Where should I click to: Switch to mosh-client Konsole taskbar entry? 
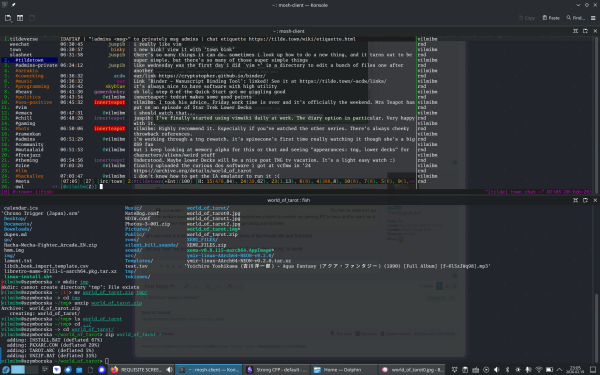[x=209, y=370]
